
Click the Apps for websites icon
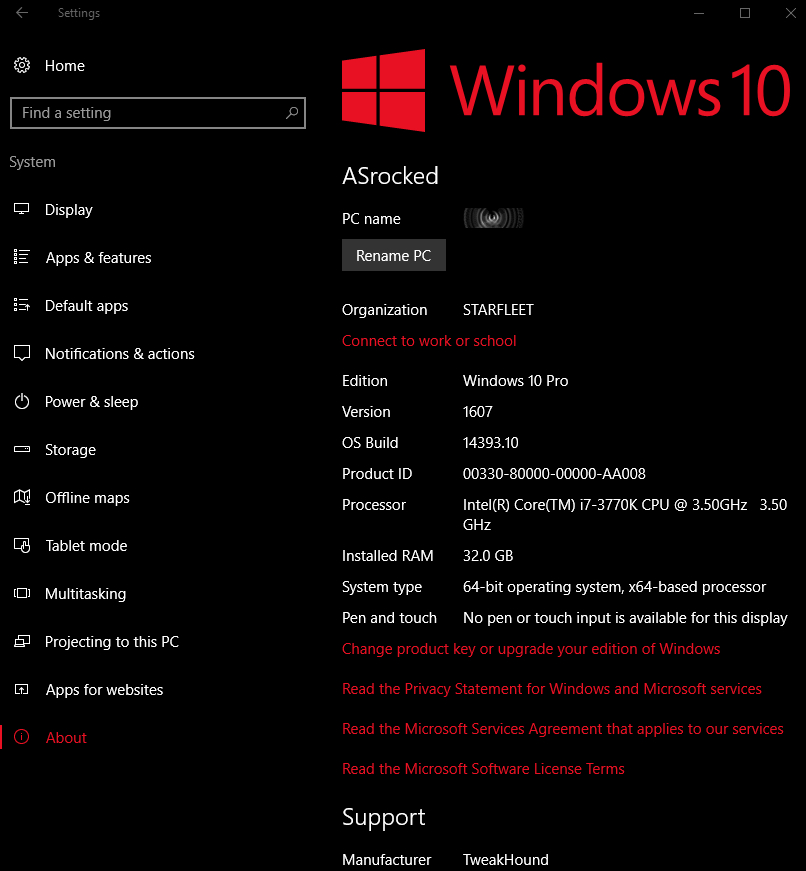(22, 689)
